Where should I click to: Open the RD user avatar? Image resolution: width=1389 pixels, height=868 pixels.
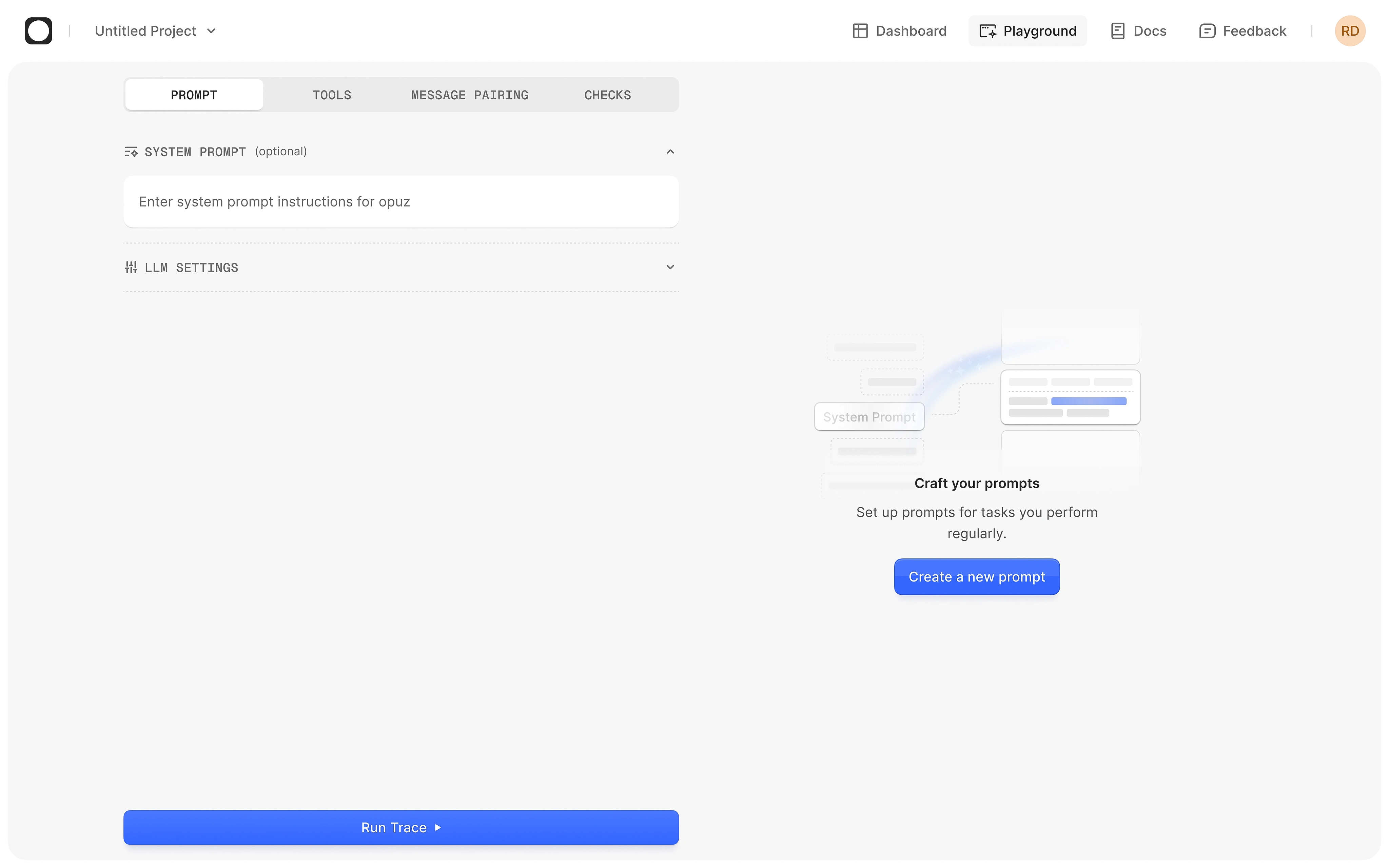(1349, 31)
